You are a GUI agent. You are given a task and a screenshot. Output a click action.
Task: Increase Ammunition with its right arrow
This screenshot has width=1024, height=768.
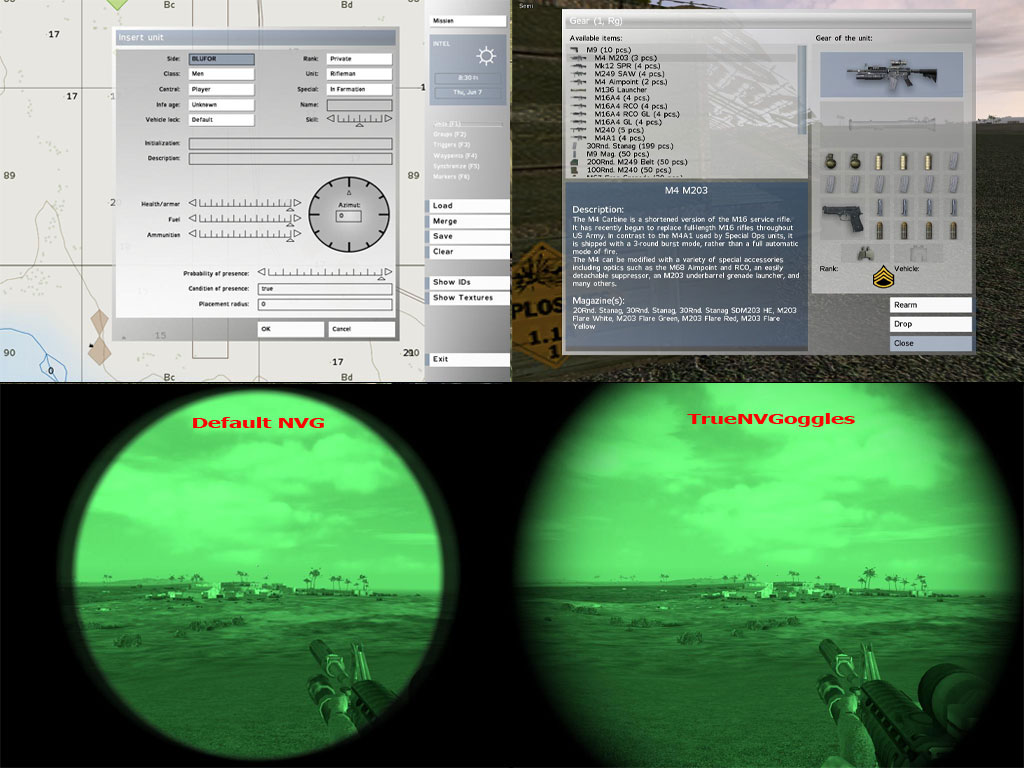pyautogui.click(x=297, y=234)
